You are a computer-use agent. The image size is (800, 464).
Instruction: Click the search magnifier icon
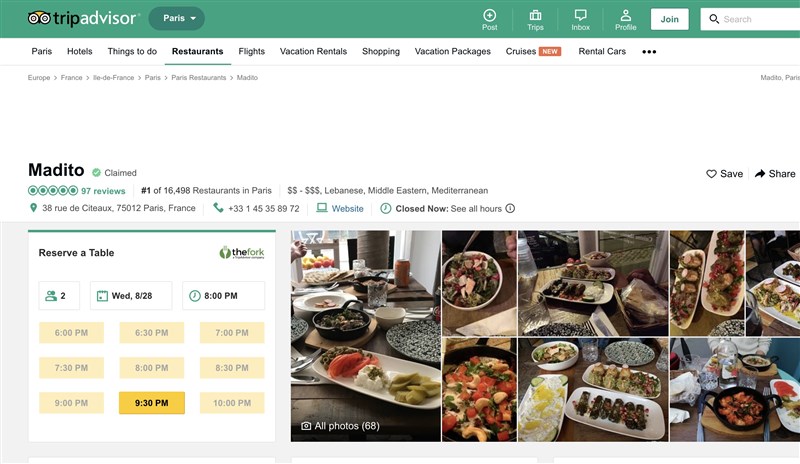[714, 19]
